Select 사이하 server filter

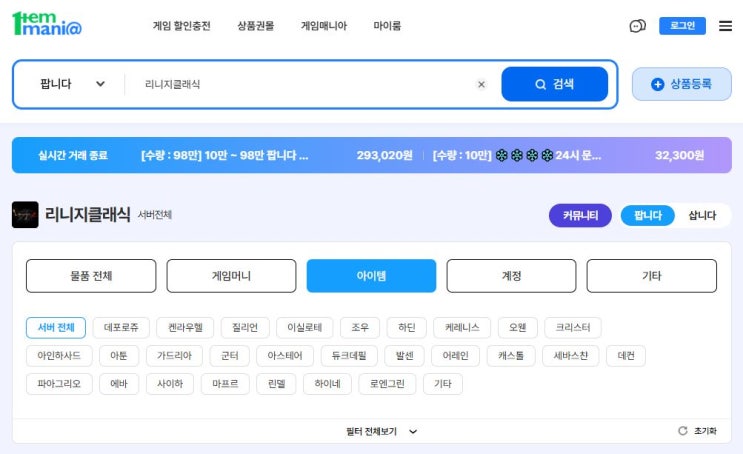point(170,384)
